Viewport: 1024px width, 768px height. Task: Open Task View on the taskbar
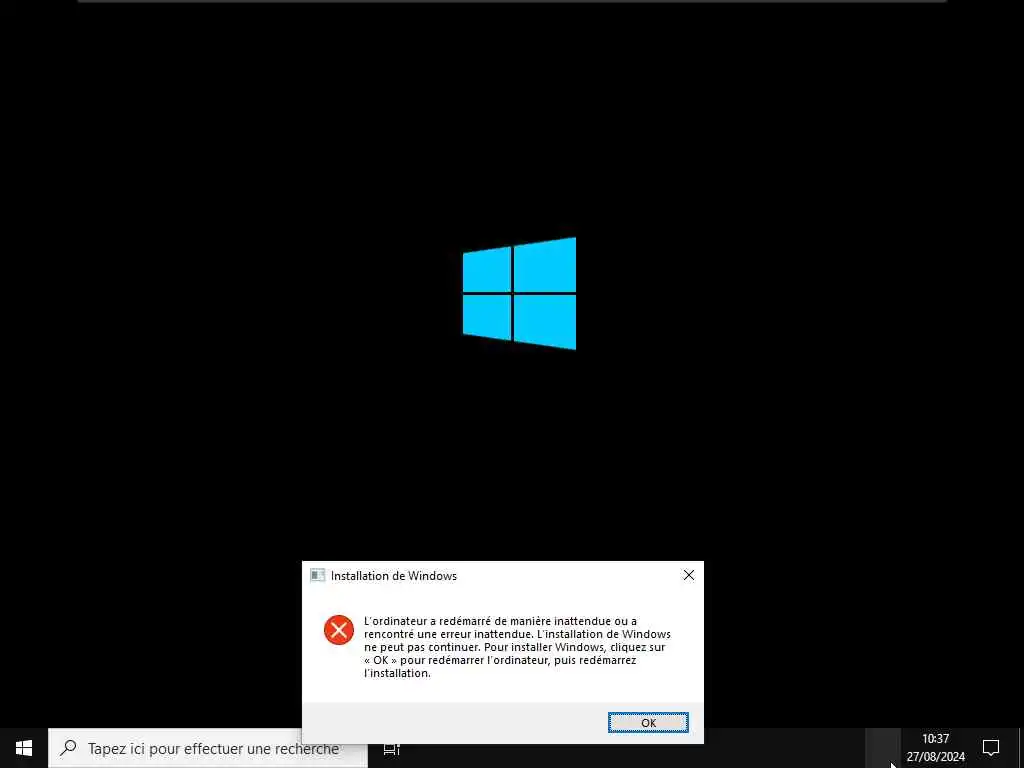pos(392,749)
